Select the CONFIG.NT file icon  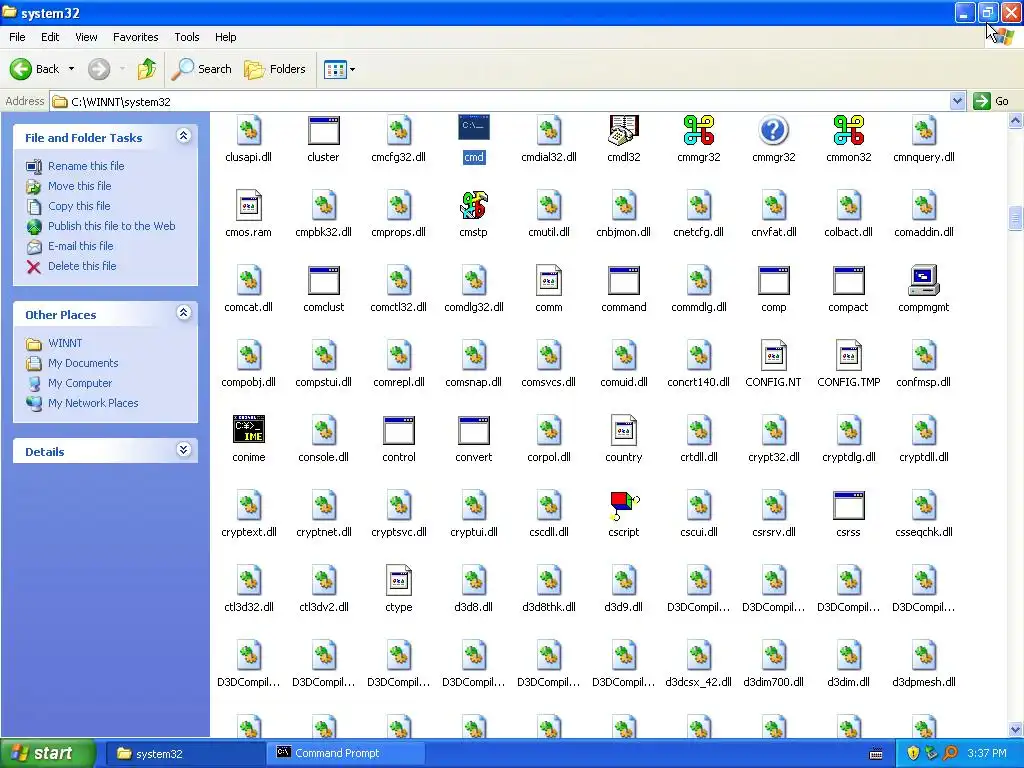click(773, 355)
